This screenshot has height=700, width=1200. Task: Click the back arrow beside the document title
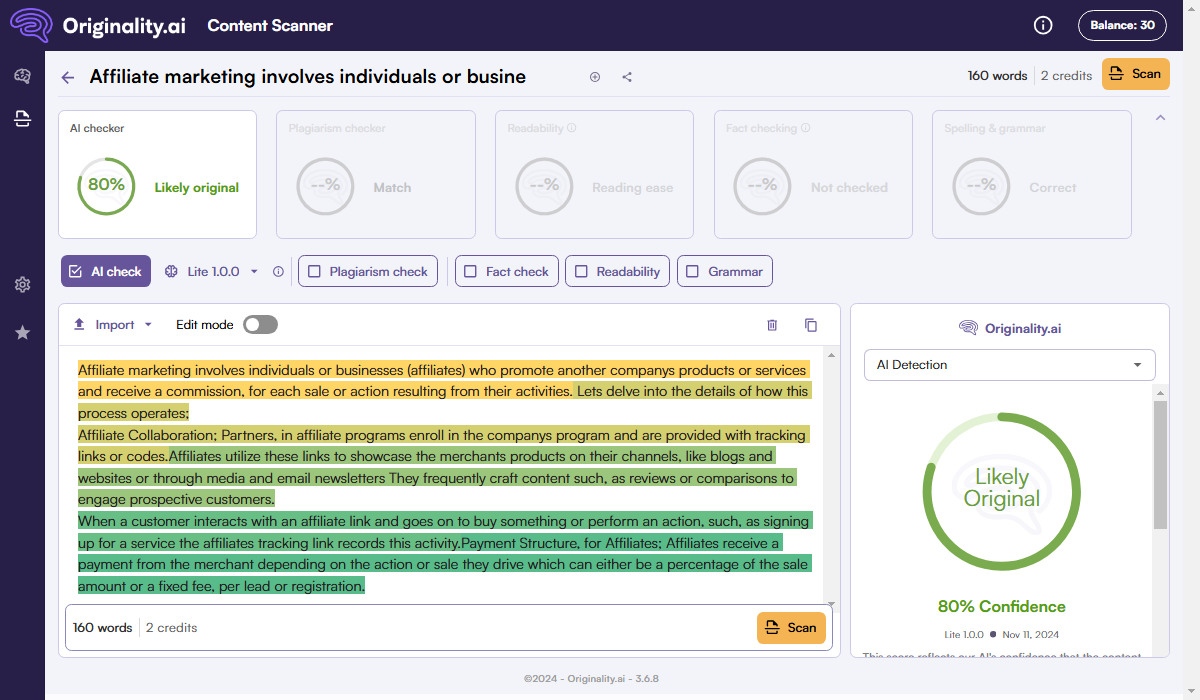(x=68, y=77)
